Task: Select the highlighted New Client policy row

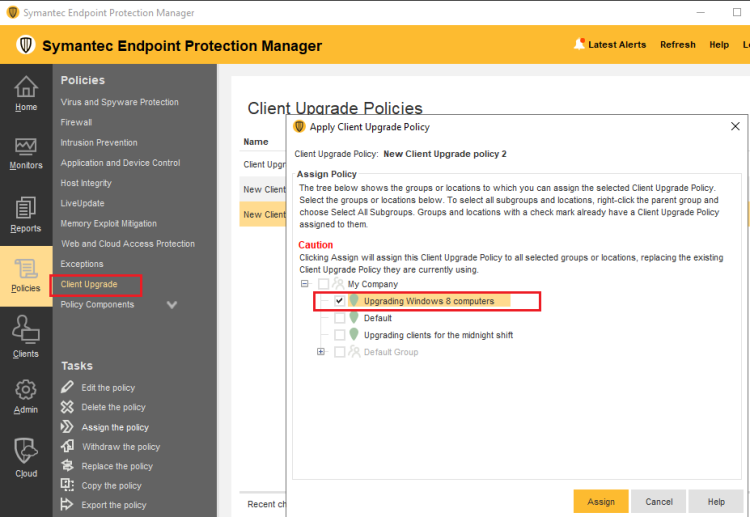Action: (x=263, y=214)
